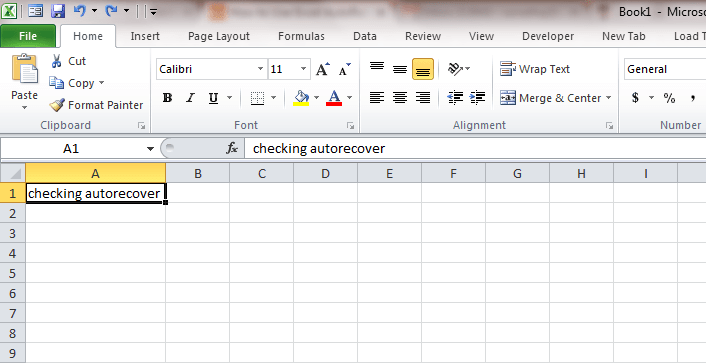Open Customize Quick Access Toolbar dropdown

[x=154, y=12]
